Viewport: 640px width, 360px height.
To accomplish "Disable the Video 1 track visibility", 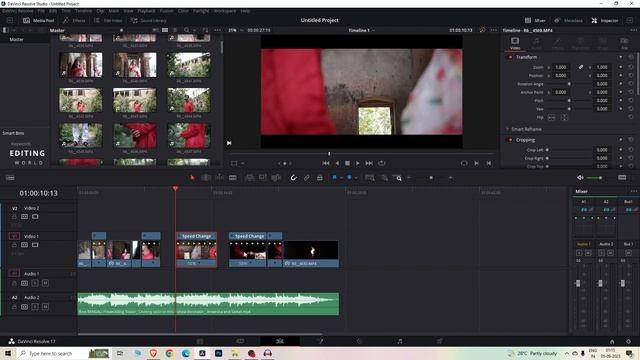I will click(x=35, y=245).
